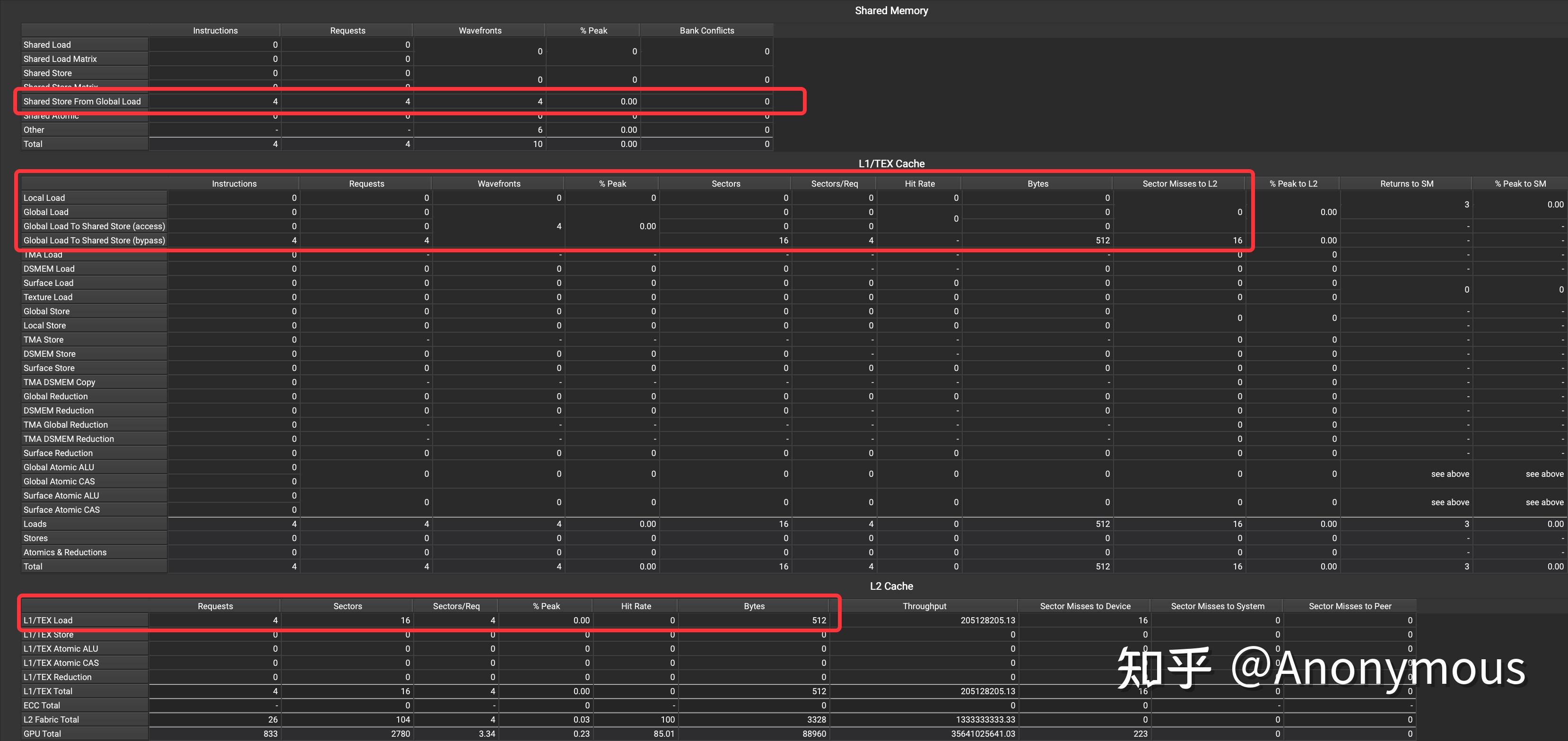1568x741 pixels.
Task: Click the Shared Load Matrix row label
Action: [x=60, y=59]
